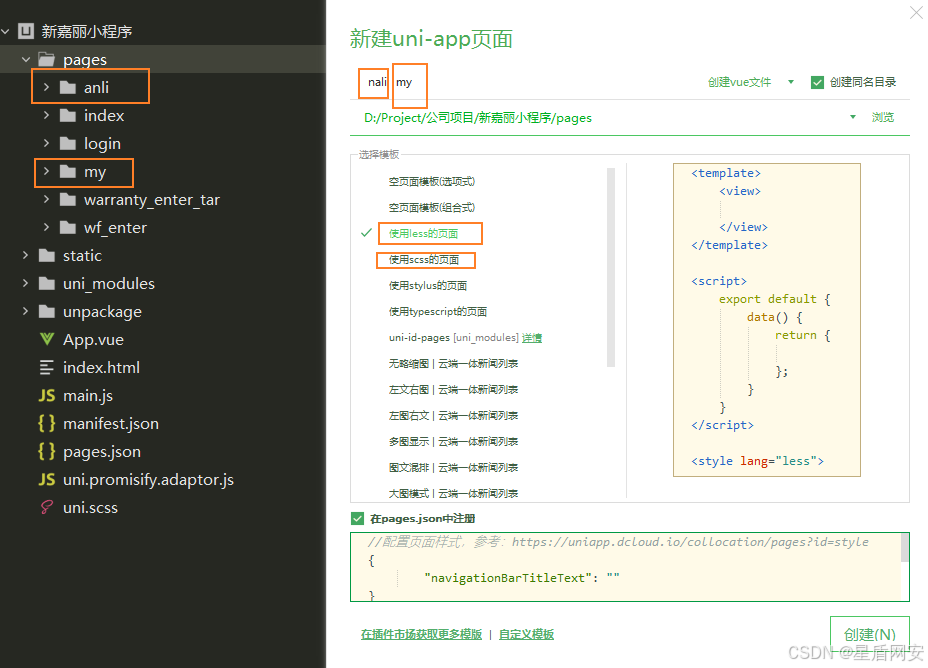928x668 pixels.
Task: Click the warranty_enter_tar folder icon
Action: [68, 199]
